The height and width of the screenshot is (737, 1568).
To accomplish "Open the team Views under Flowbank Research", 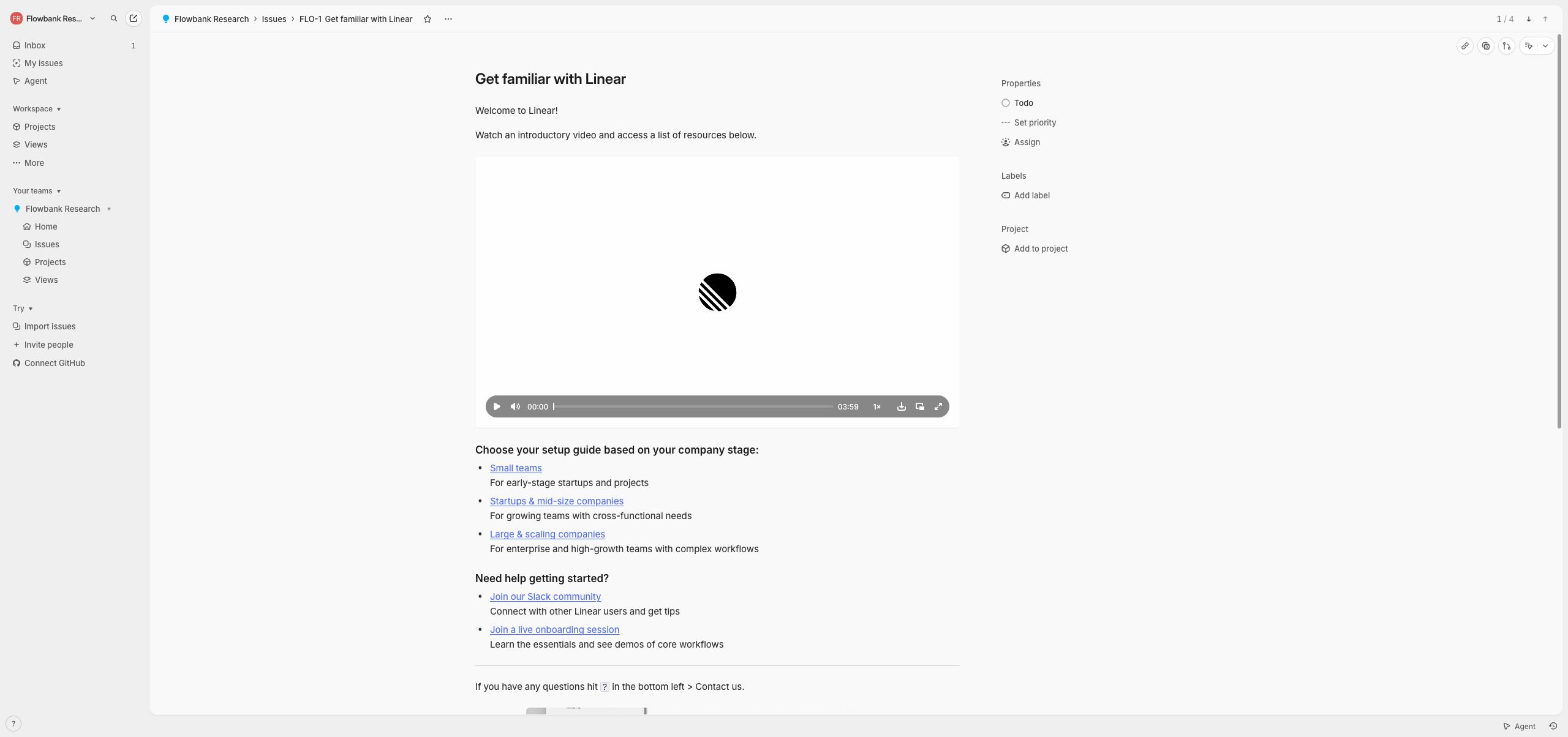I will tap(79, 280).
